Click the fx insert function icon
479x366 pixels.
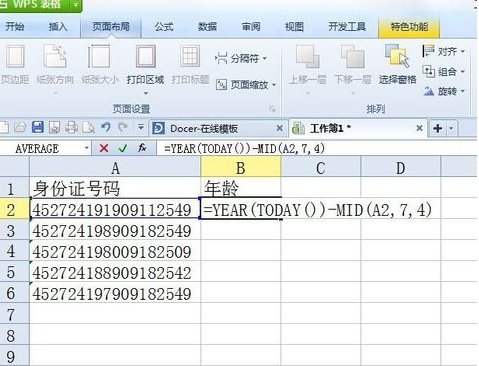[142, 148]
